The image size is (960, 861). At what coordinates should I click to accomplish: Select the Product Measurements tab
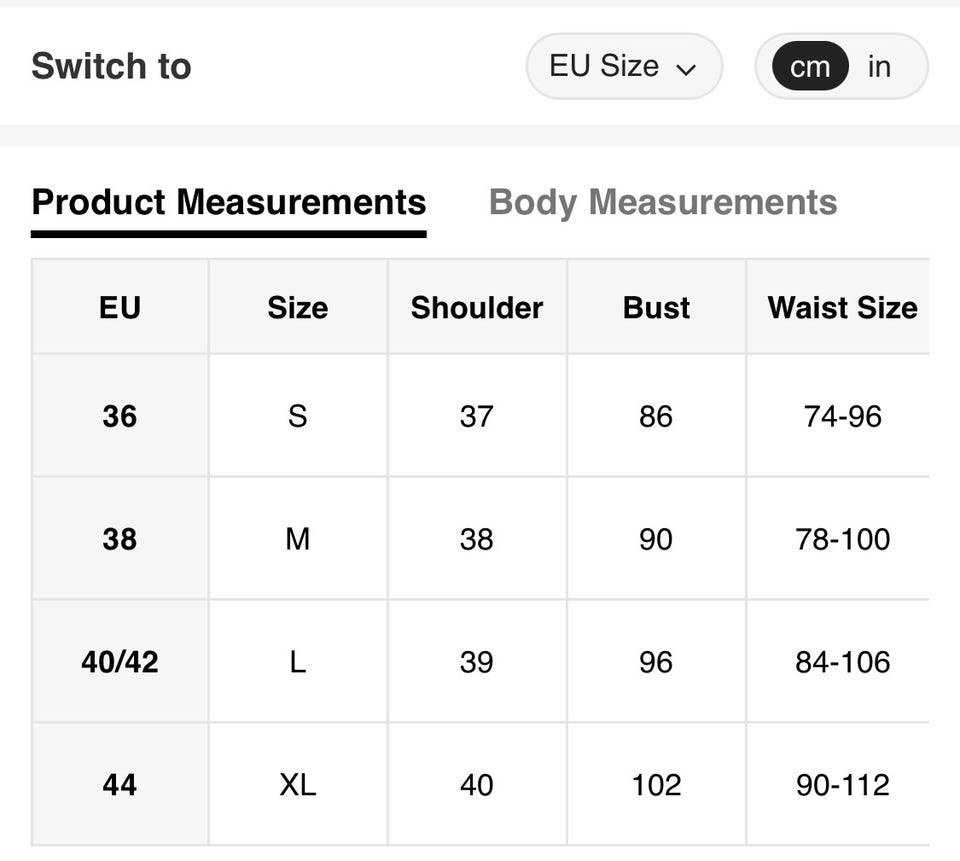[x=228, y=202]
